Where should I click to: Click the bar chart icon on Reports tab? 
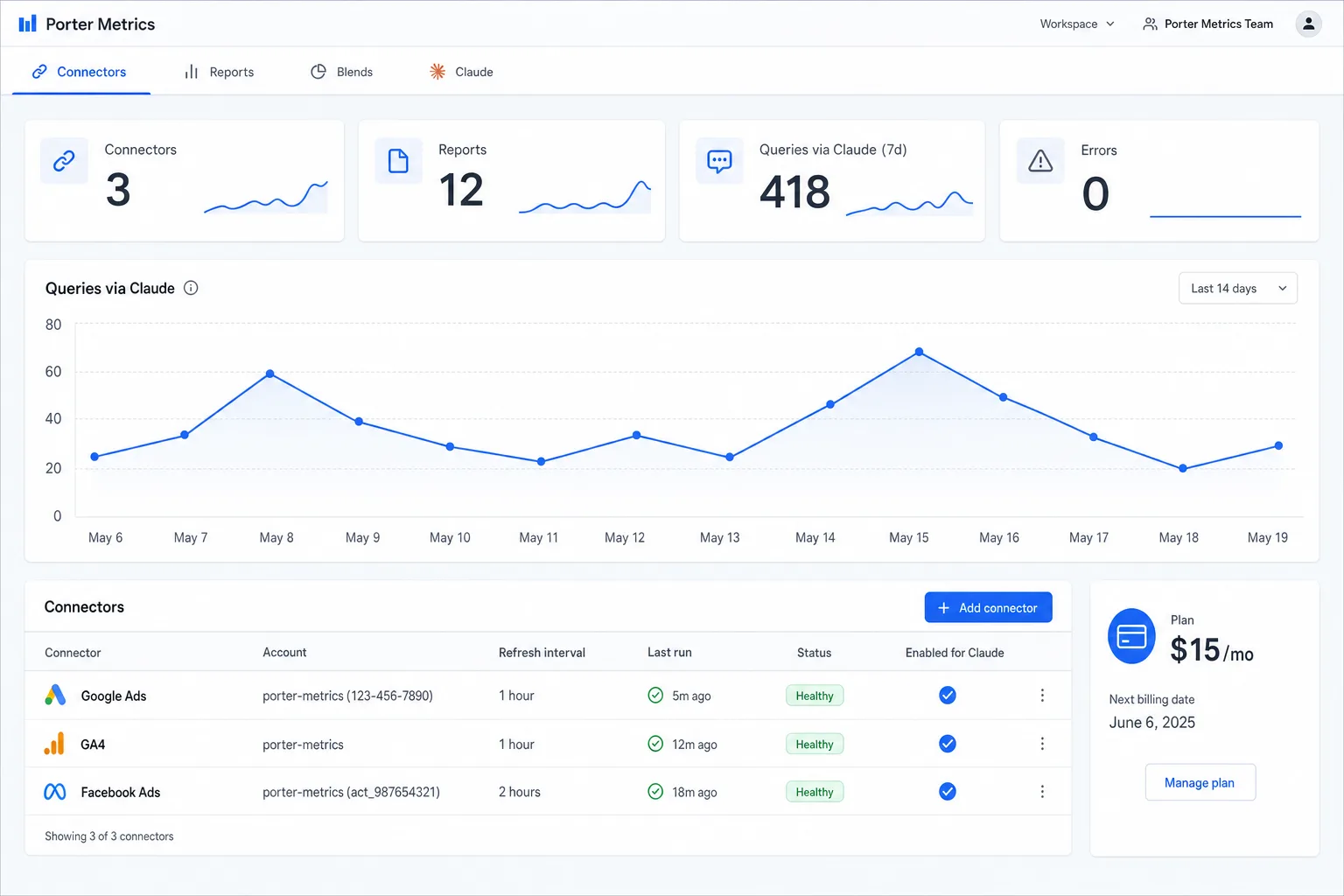pyautogui.click(x=192, y=72)
